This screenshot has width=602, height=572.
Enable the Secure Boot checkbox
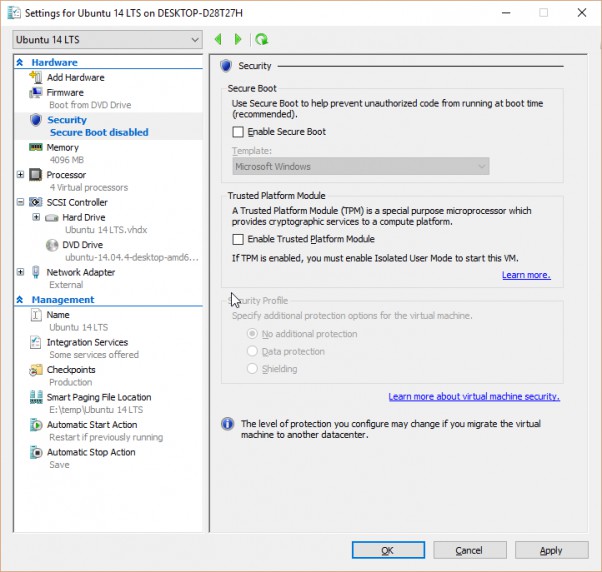point(238,132)
